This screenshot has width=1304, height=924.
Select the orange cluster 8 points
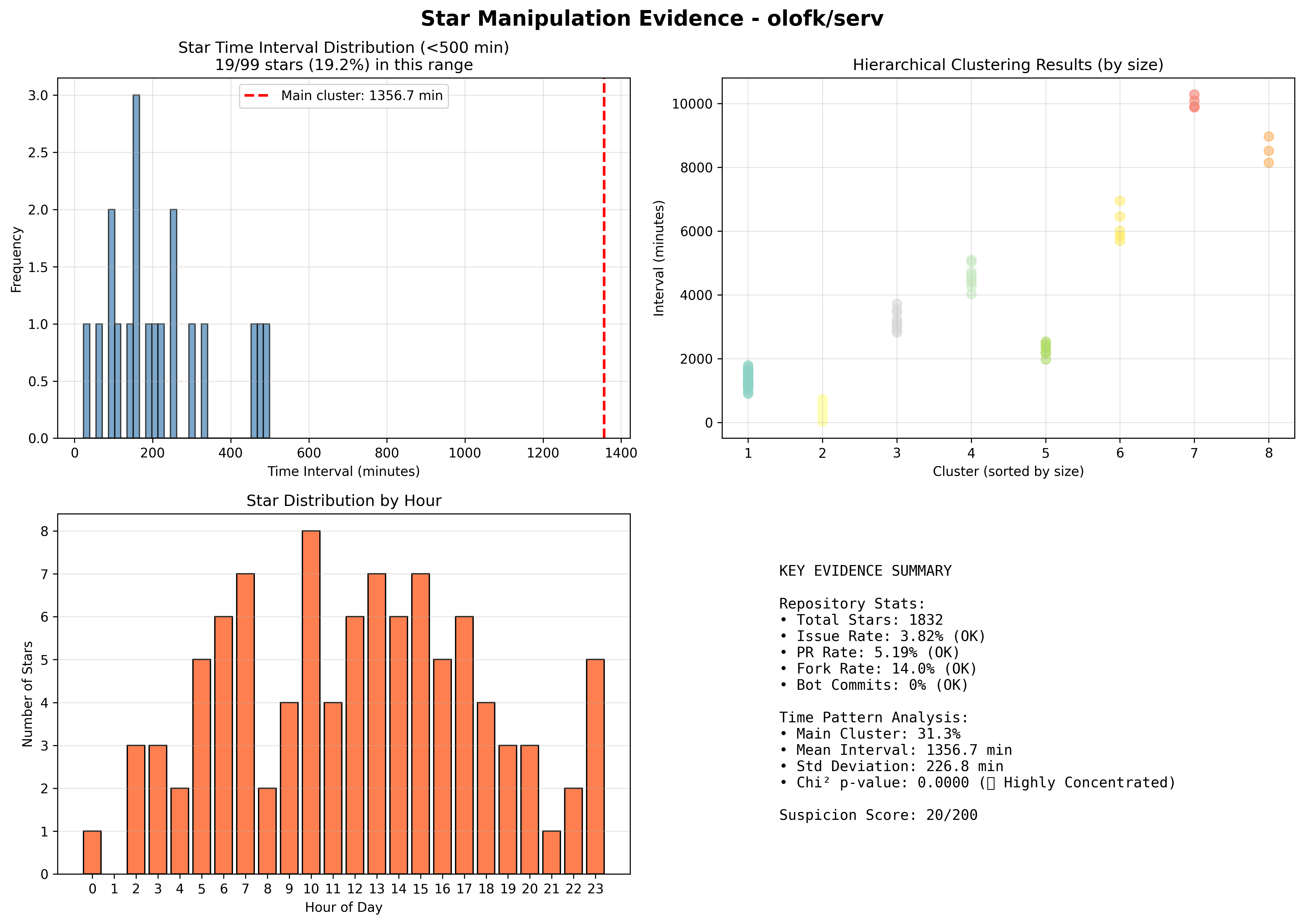click(x=1269, y=150)
